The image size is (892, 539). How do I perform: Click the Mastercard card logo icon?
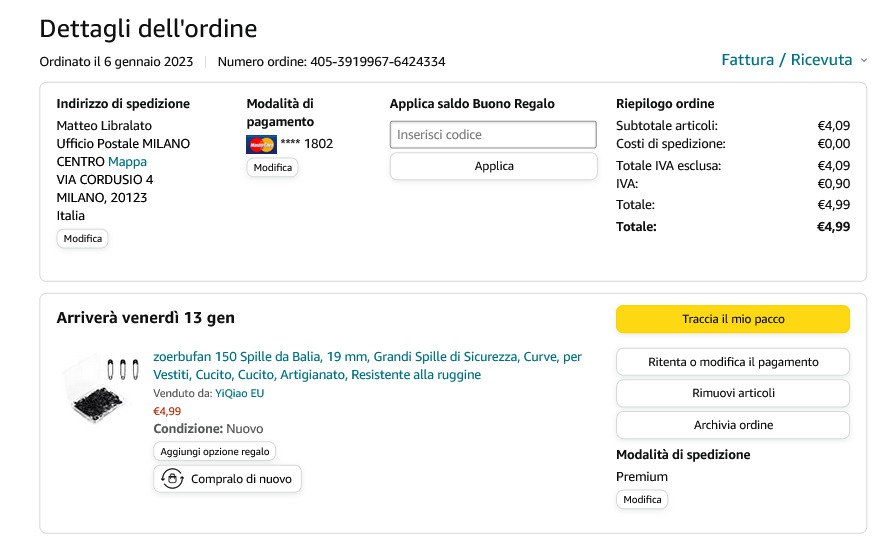[261, 144]
